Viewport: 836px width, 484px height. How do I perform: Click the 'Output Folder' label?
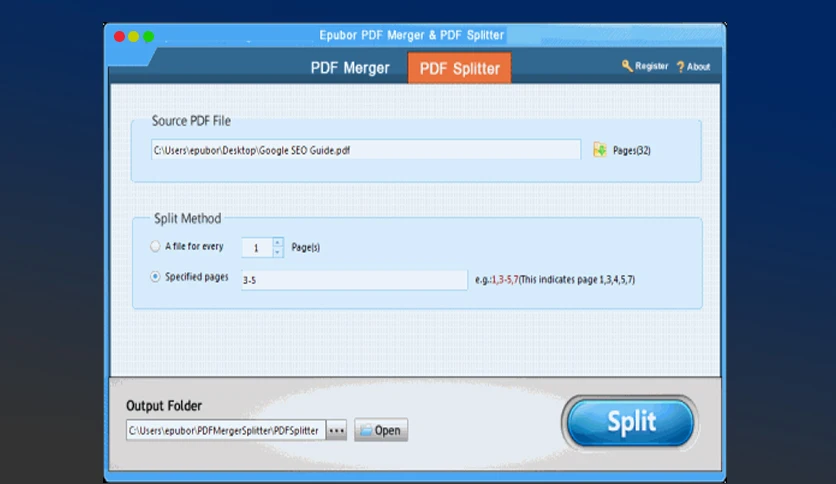pos(164,406)
